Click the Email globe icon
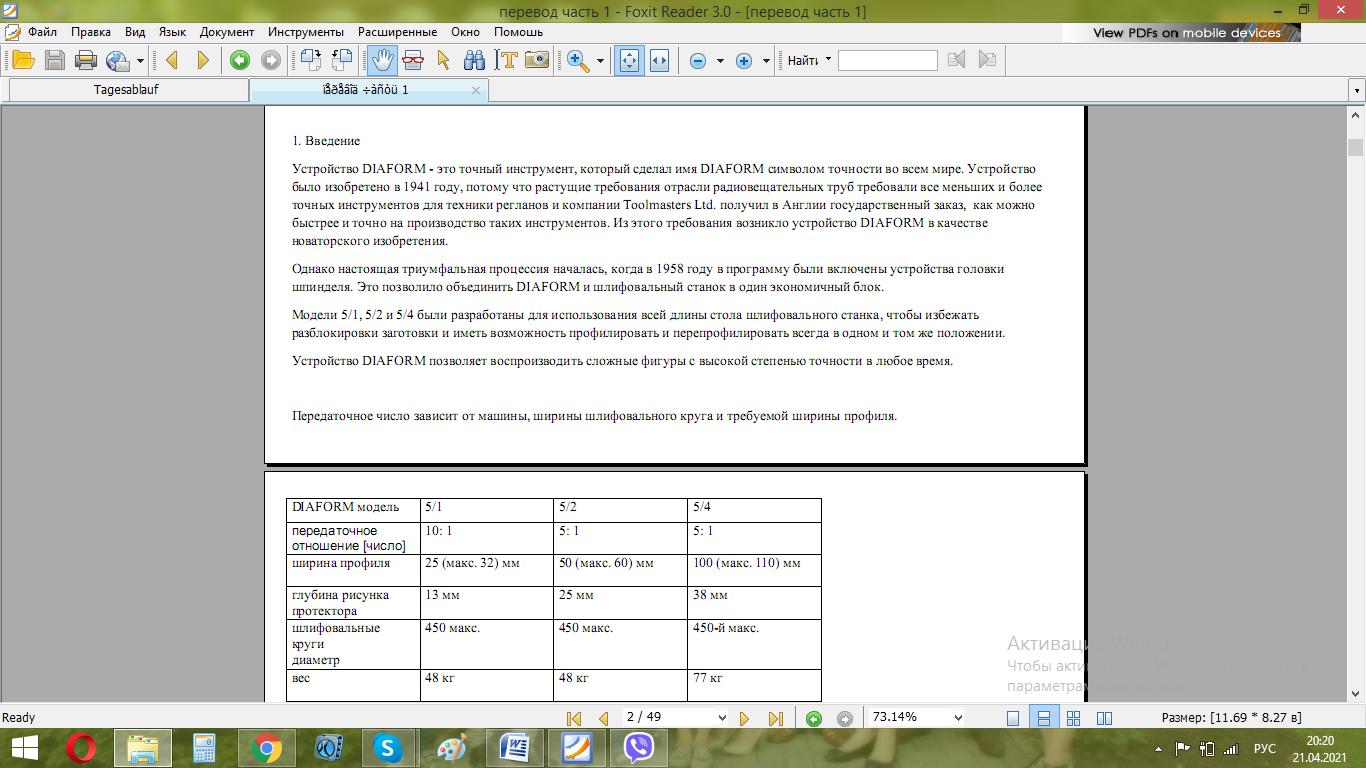 pyautogui.click(x=118, y=60)
